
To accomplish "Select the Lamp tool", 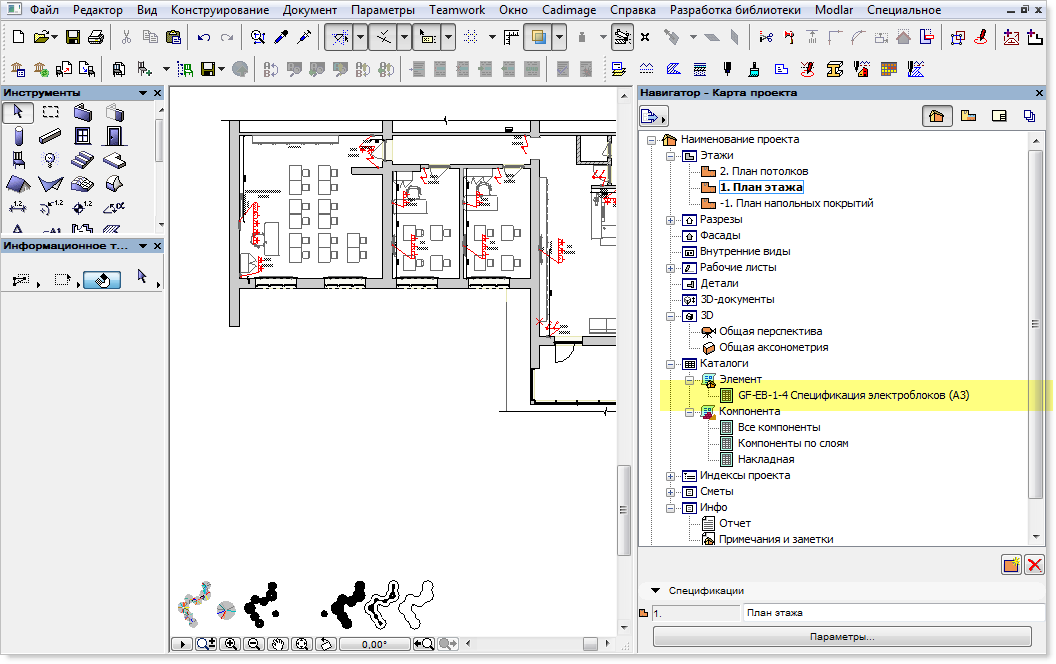I will click(x=51, y=160).
